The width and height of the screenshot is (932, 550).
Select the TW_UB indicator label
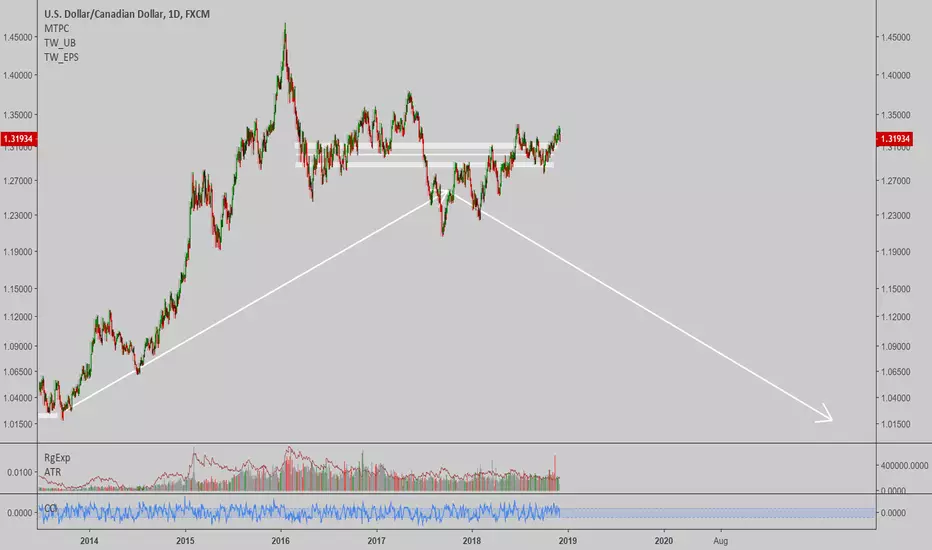[x=59, y=43]
